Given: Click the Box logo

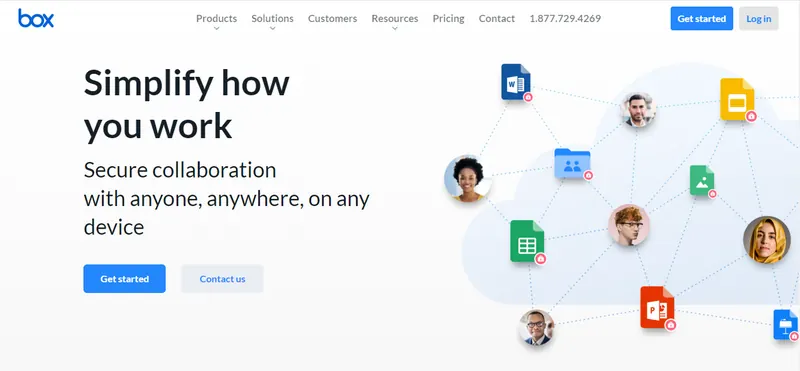Looking at the screenshot, I should 36,18.
